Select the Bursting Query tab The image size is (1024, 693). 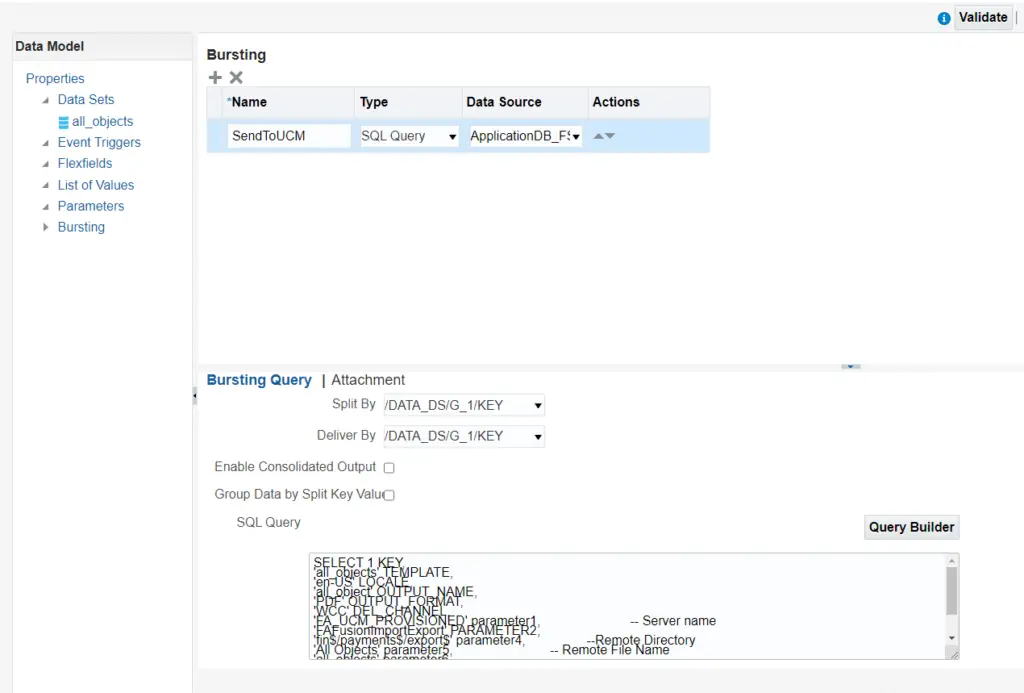coord(259,380)
